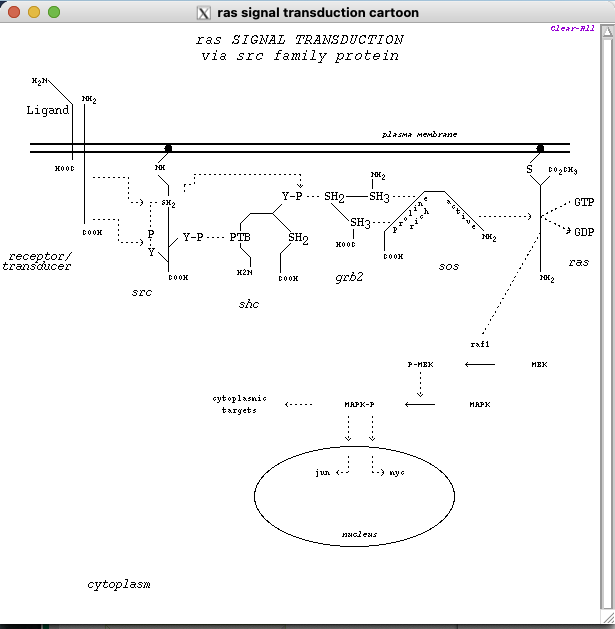Click the MAPK-P label

(x=359, y=404)
